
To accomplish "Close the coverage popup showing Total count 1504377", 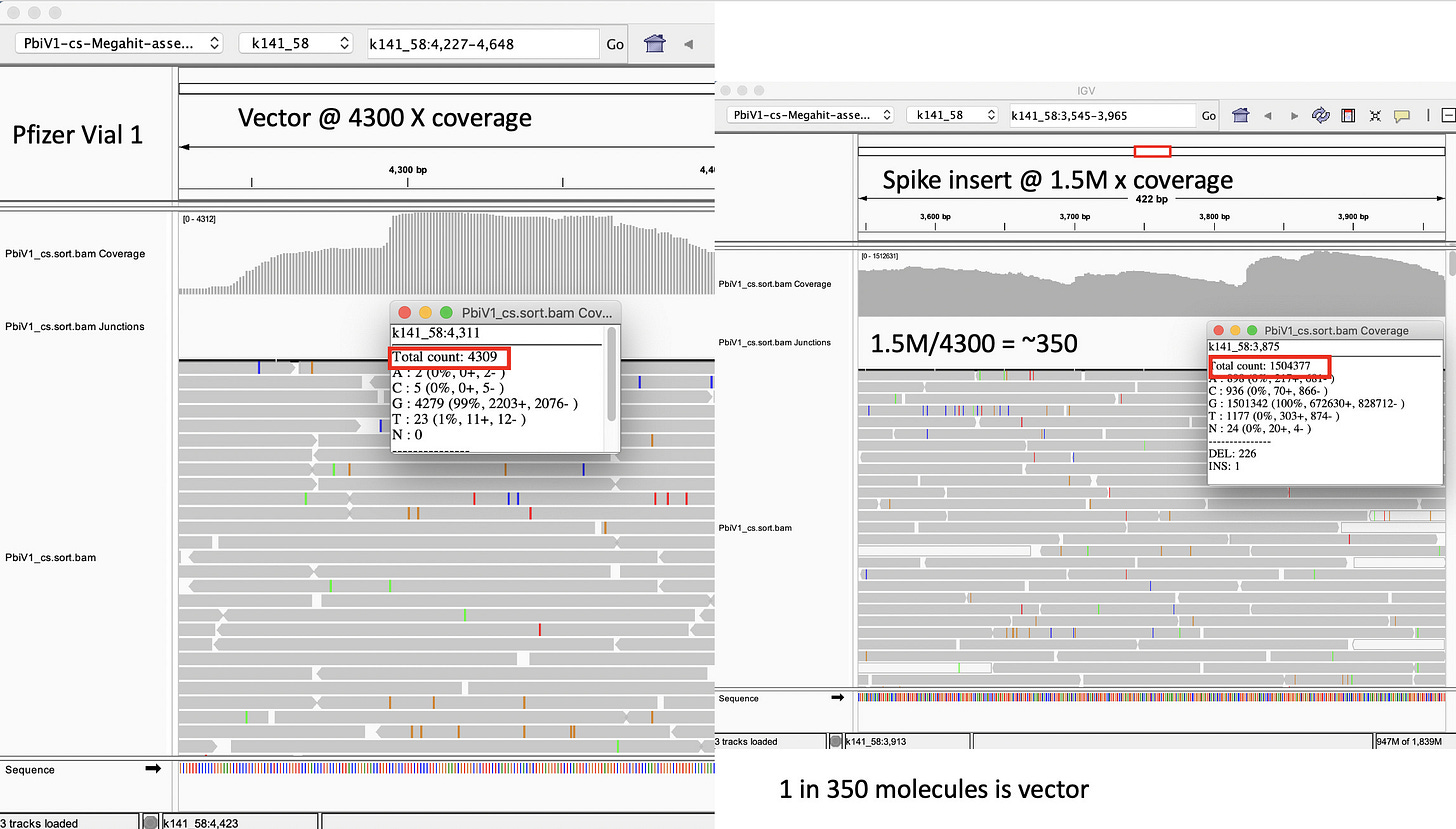I will tap(1219, 330).
